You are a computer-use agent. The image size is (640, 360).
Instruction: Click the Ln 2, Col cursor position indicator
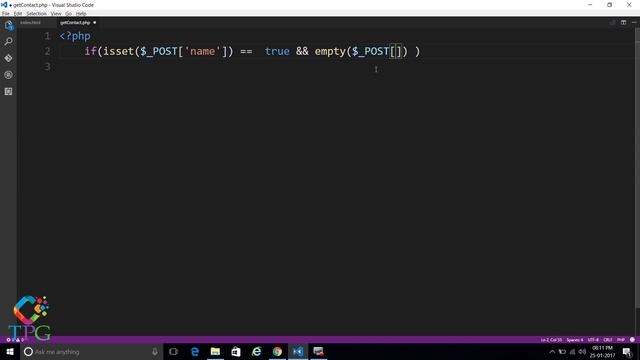[551, 340]
